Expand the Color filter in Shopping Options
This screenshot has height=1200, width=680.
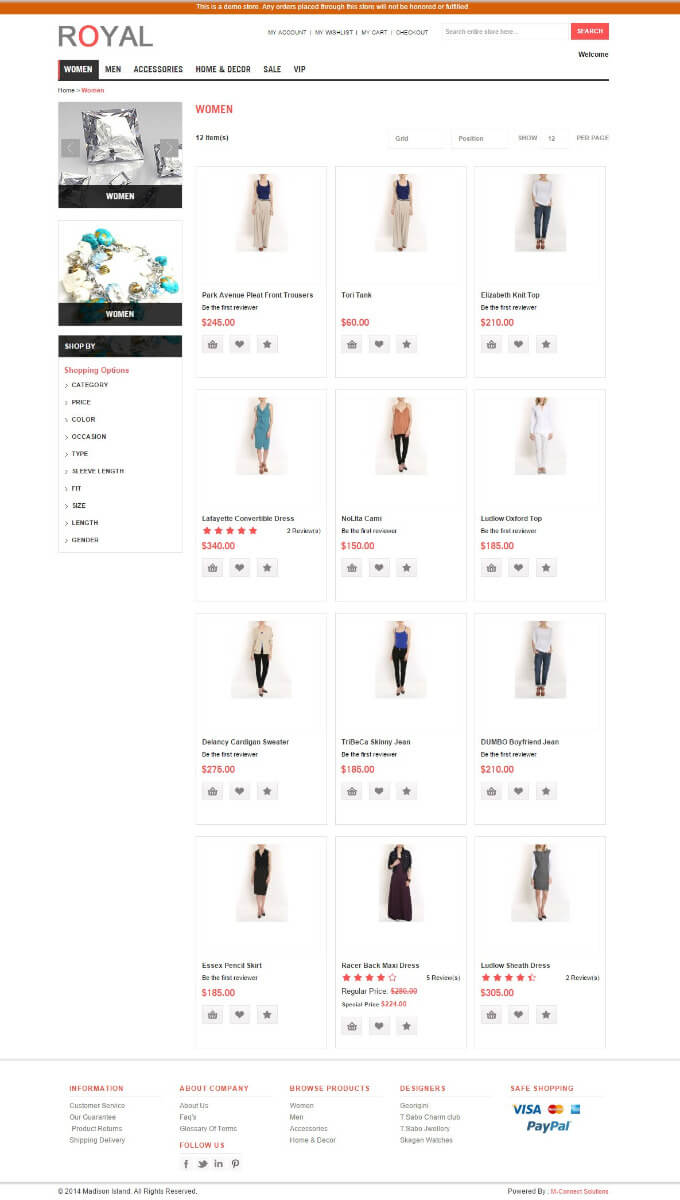(83, 420)
